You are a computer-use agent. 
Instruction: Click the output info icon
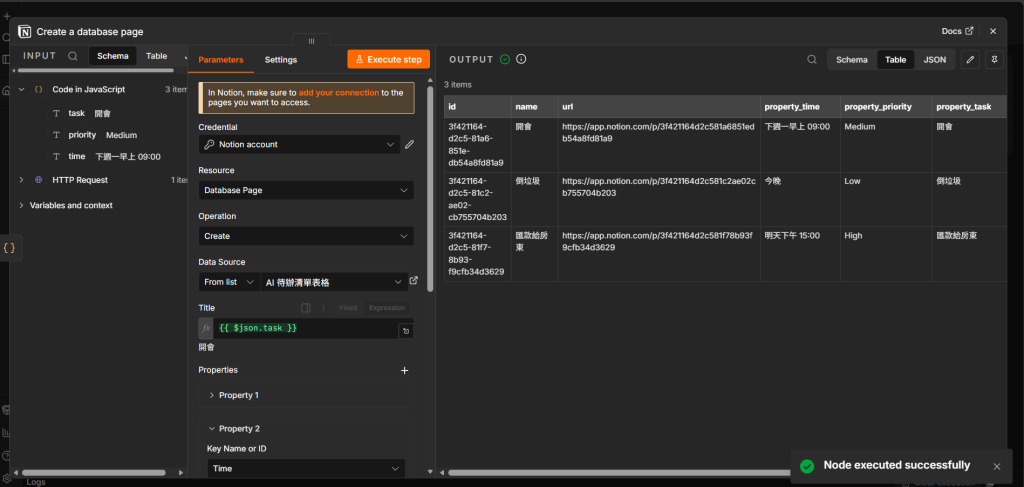tap(521, 59)
